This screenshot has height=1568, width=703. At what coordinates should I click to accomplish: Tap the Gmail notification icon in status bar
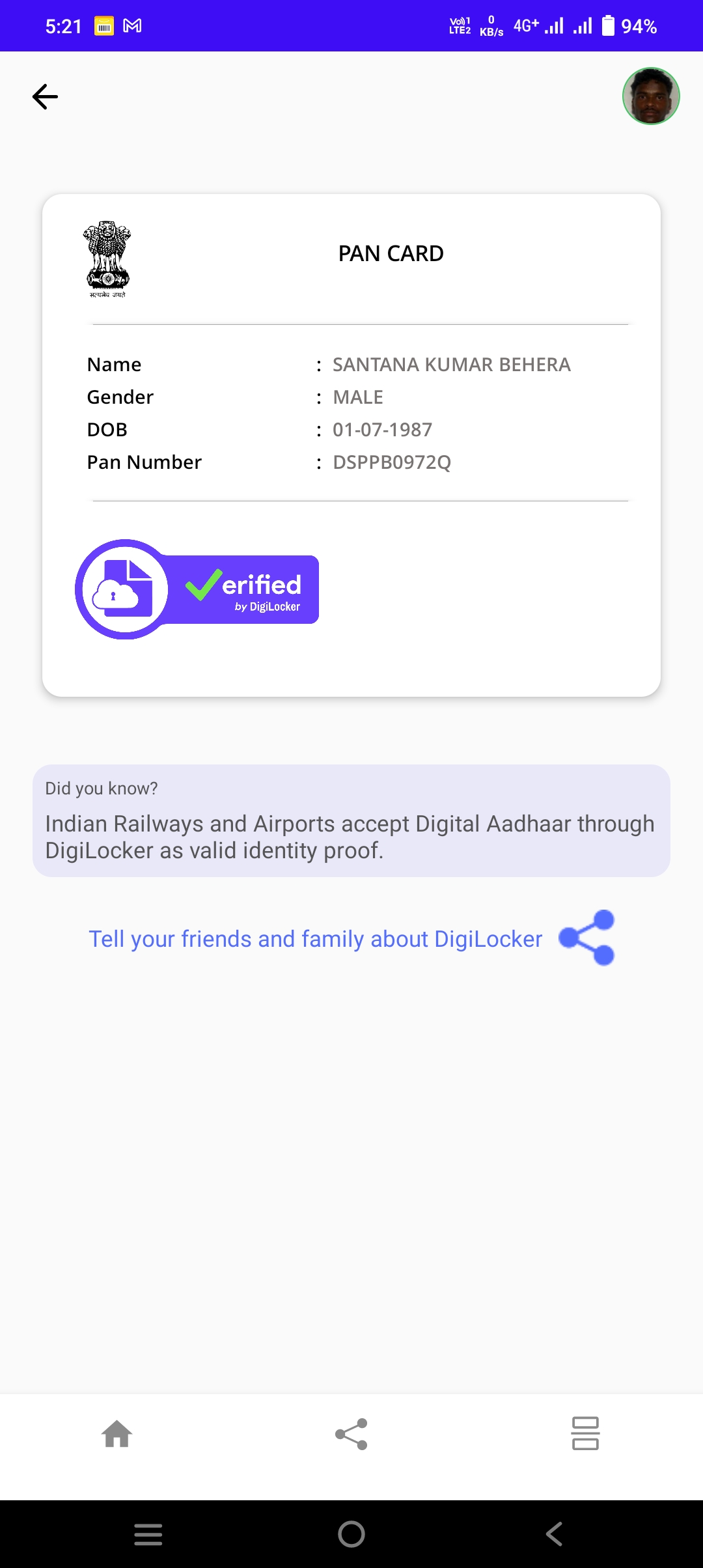click(132, 26)
